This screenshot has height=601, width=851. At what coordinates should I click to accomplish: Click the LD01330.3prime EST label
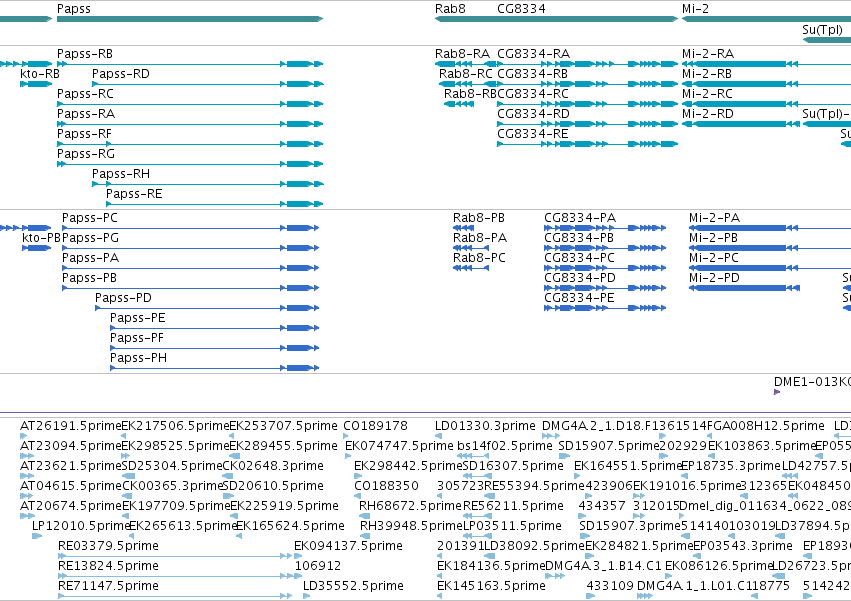click(x=485, y=426)
